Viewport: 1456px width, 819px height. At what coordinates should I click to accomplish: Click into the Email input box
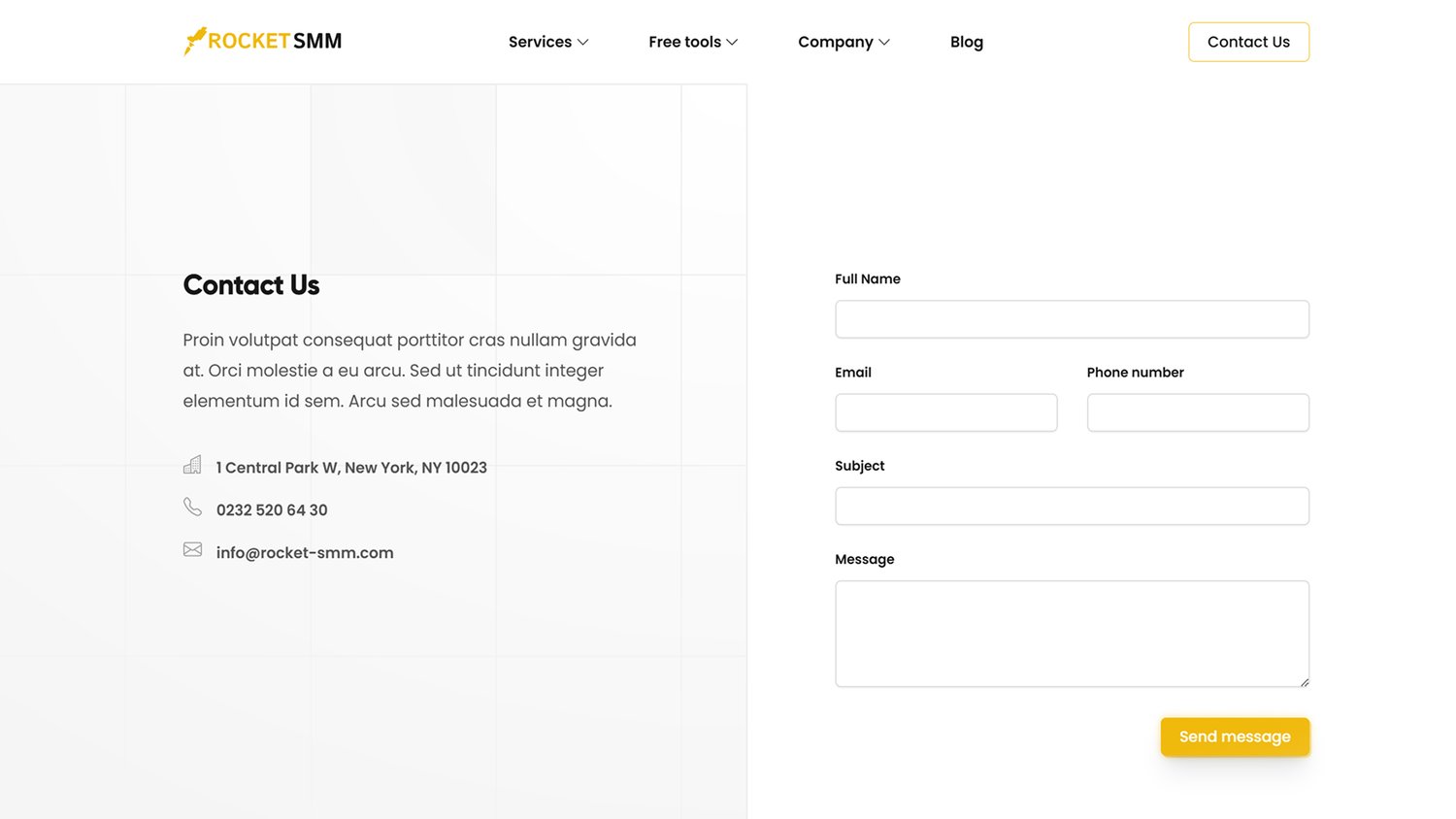945,412
